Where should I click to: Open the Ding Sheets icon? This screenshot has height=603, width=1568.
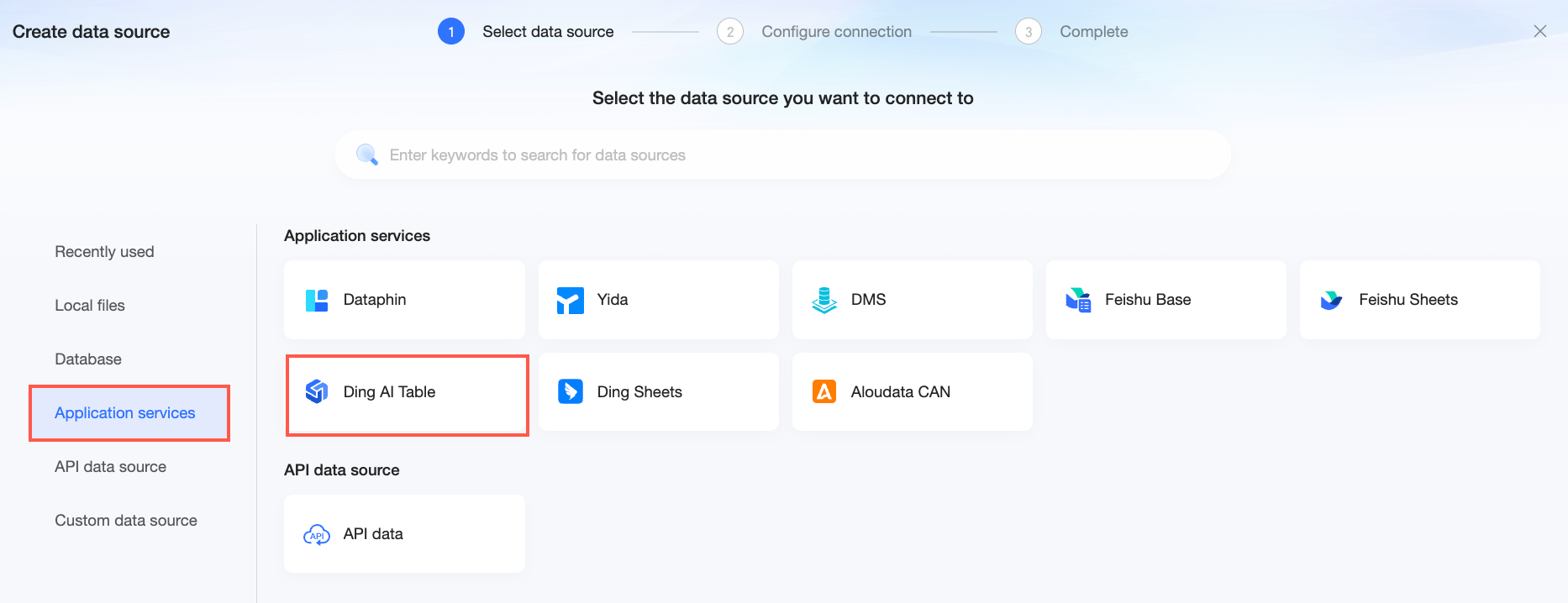click(571, 391)
